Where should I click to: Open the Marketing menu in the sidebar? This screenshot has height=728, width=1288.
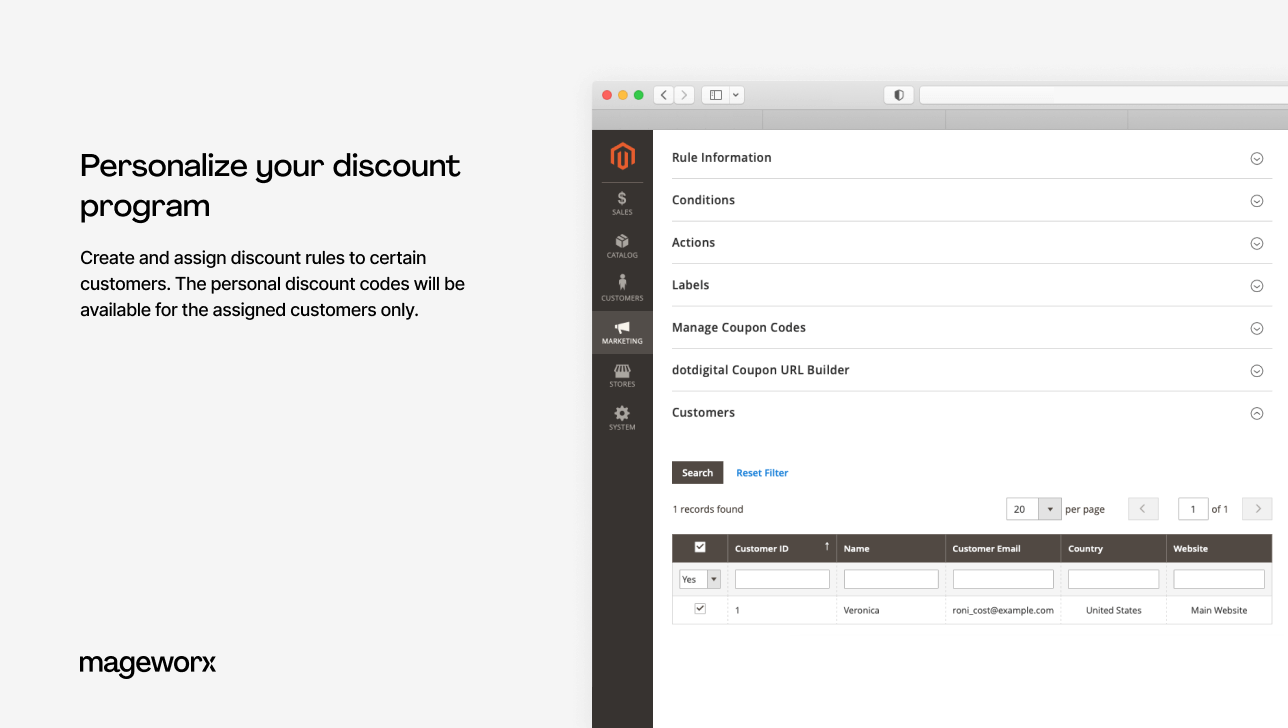point(622,332)
